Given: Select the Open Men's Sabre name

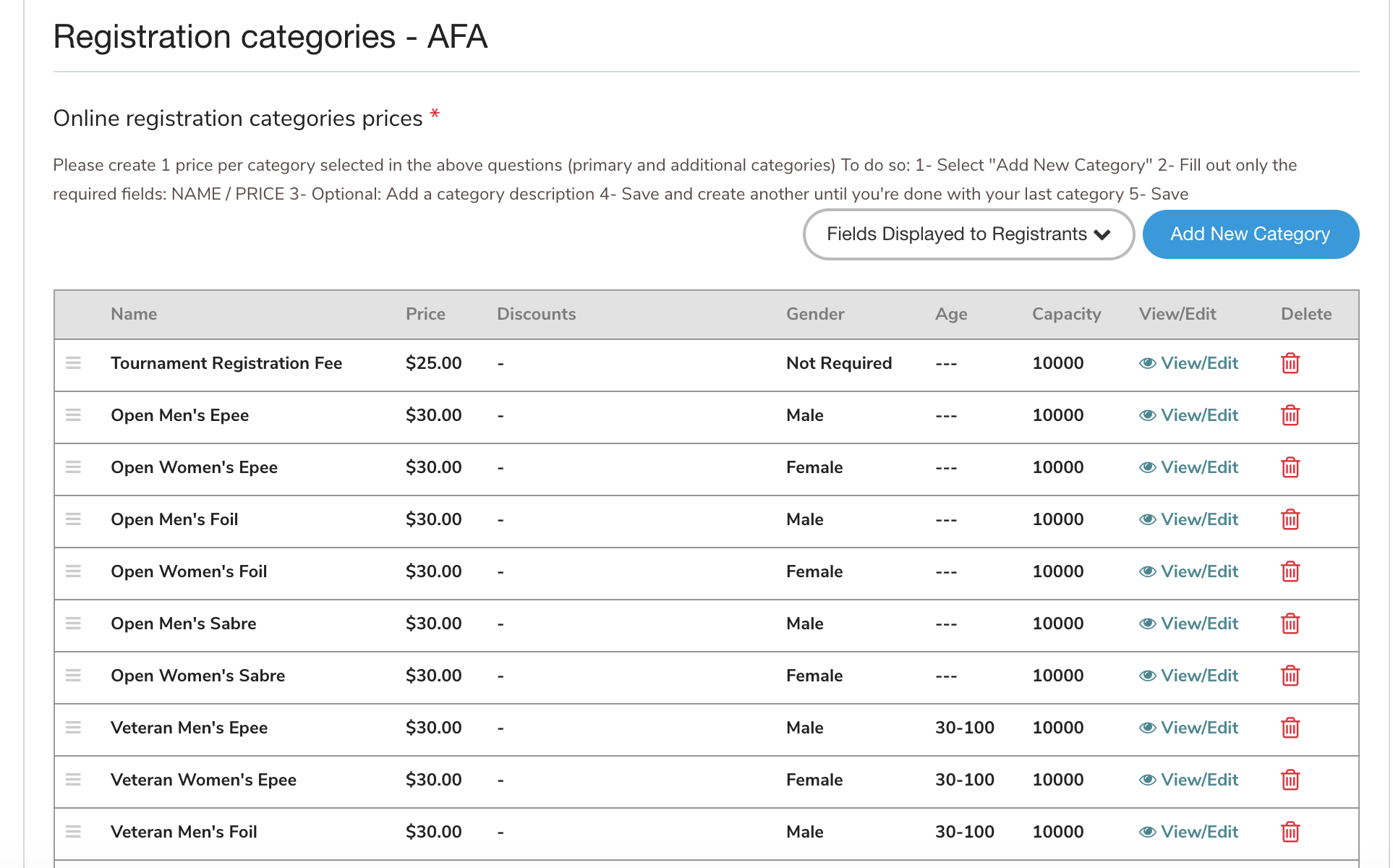Looking at the screenshot, I should (x=183, y=624).
